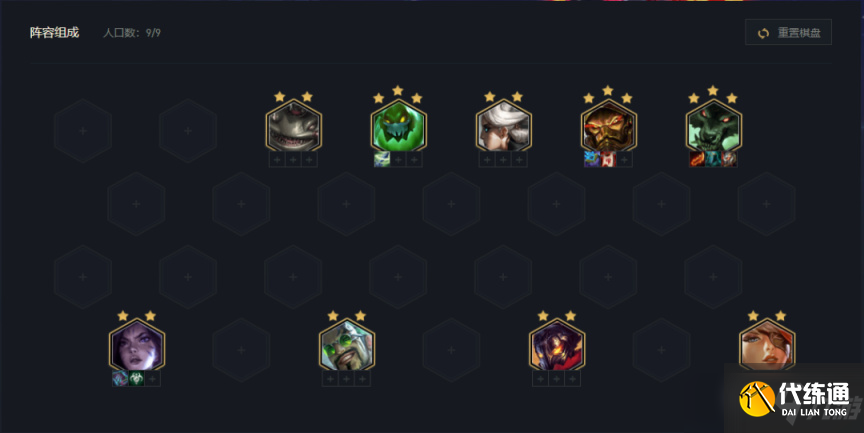Screen dimensions: 864x433
Task: Select the purple-haired Kai'Sa champion portrait
Action: (137, 345)
